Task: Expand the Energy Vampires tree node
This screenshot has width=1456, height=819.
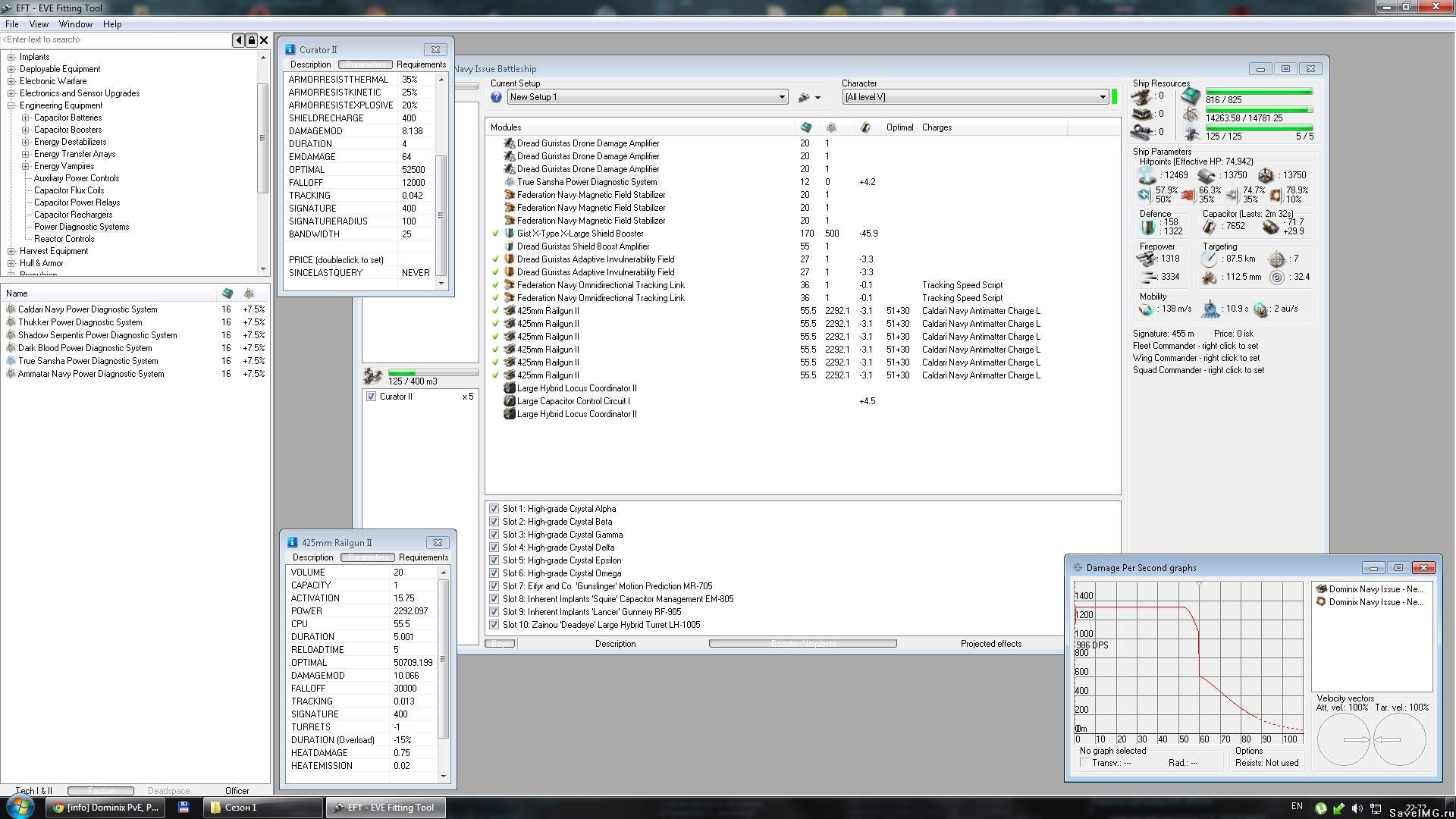Action: coord(25,166)
